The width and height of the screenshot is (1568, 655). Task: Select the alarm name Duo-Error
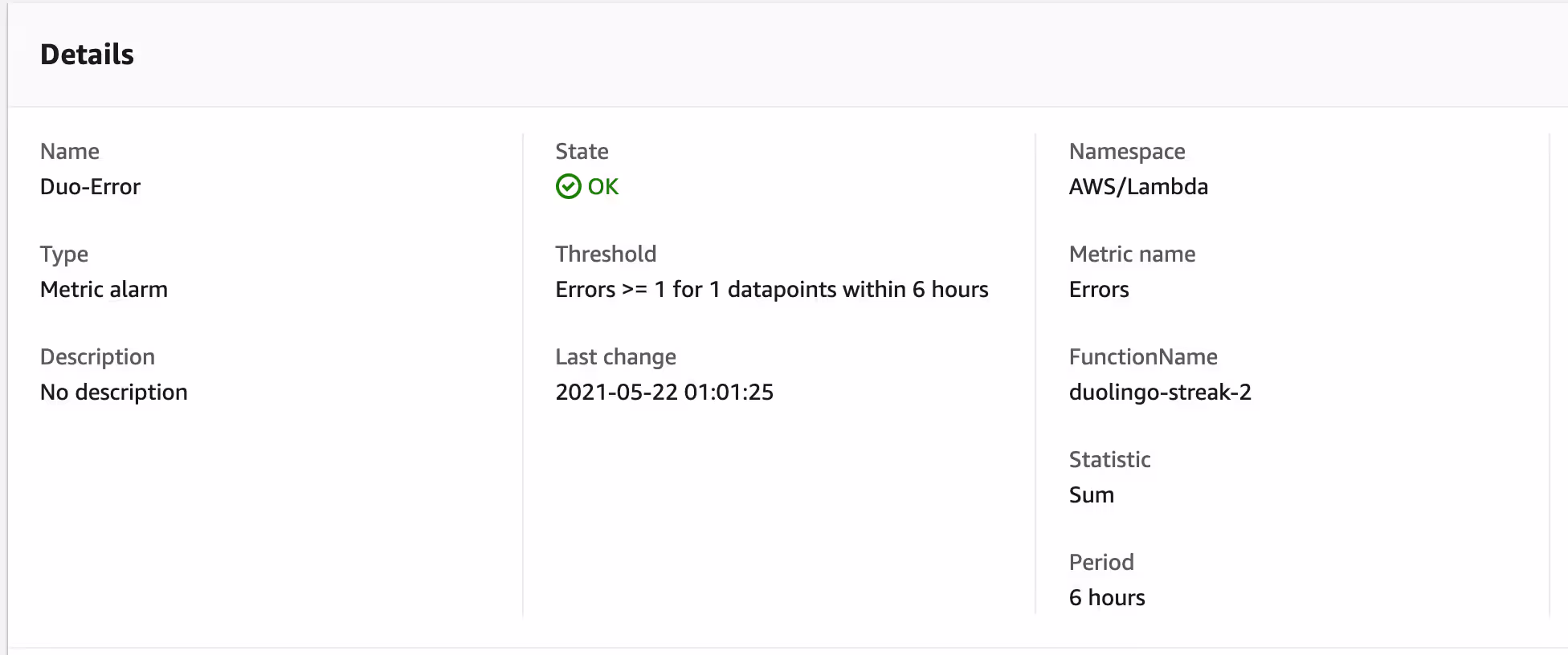point(90,186)
